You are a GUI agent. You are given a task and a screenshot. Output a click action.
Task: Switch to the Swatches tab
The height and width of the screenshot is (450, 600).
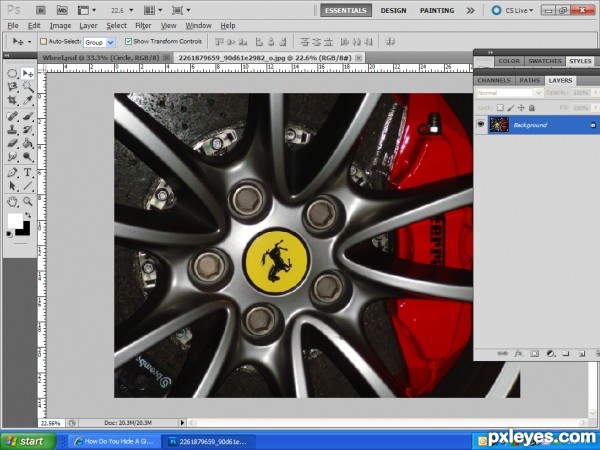[545, 61]
